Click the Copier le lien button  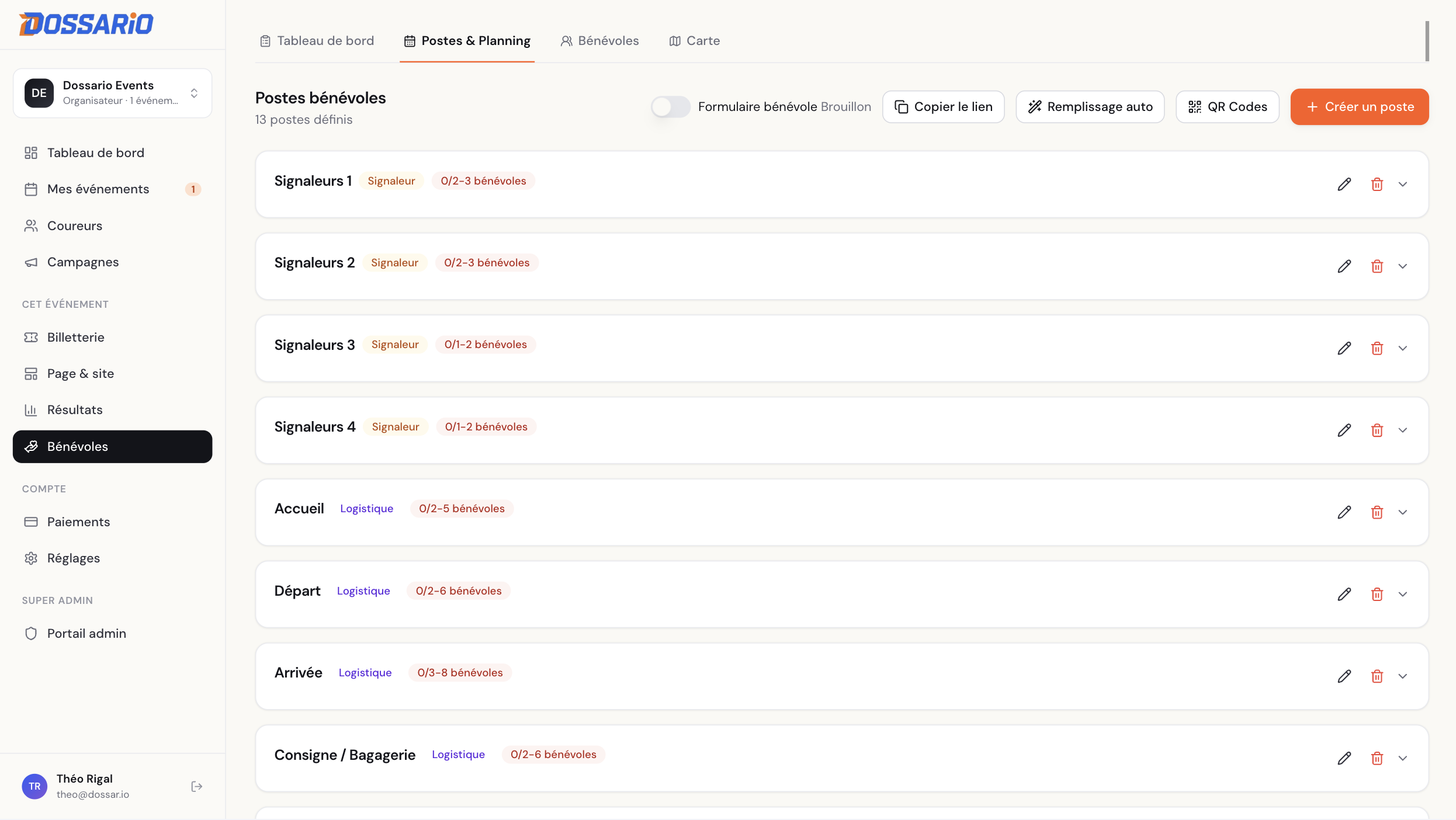[944, 107]
